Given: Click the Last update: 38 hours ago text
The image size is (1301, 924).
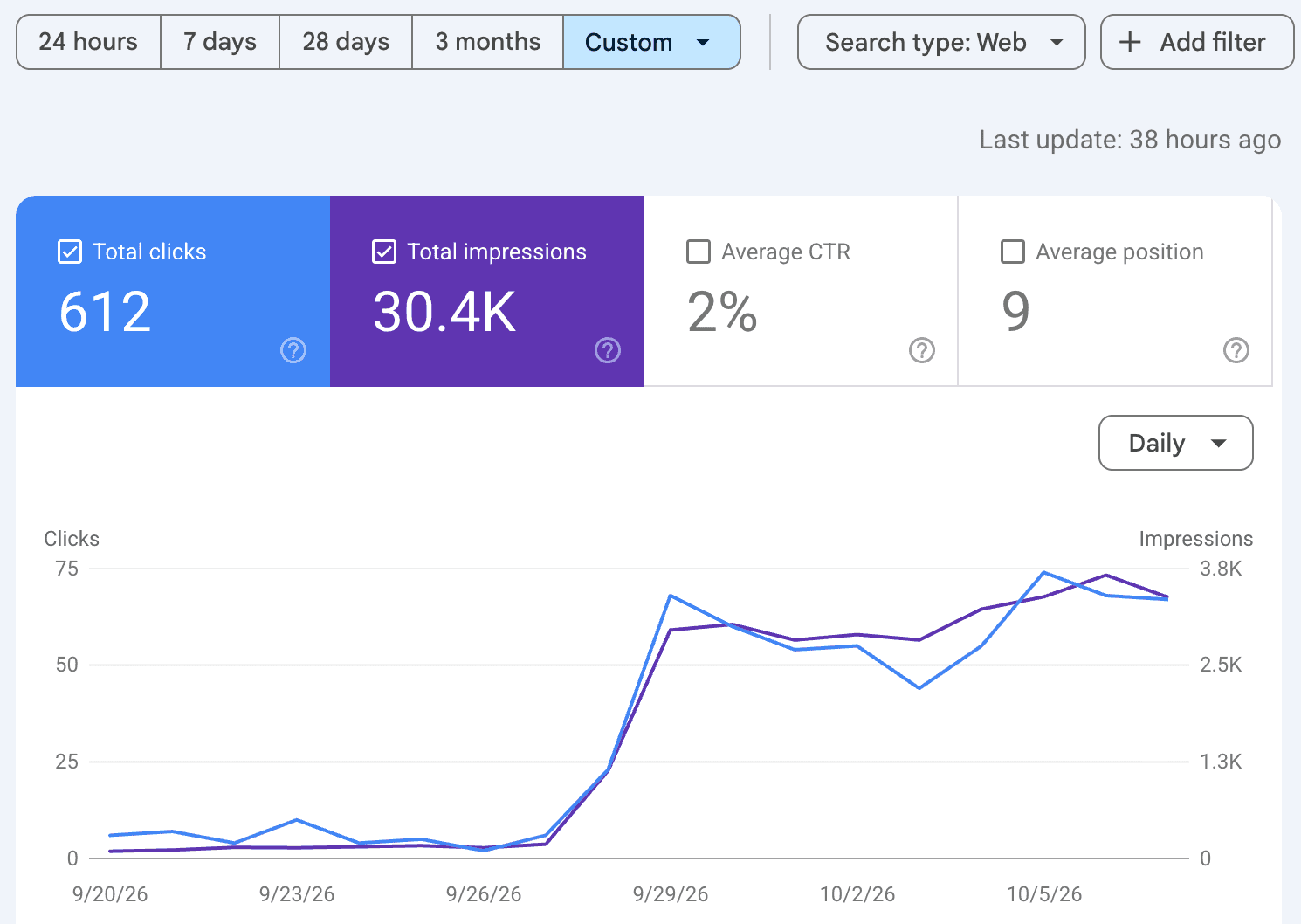Looking at the screenshot, I should pyautogui.click(x=1130, y=140).
